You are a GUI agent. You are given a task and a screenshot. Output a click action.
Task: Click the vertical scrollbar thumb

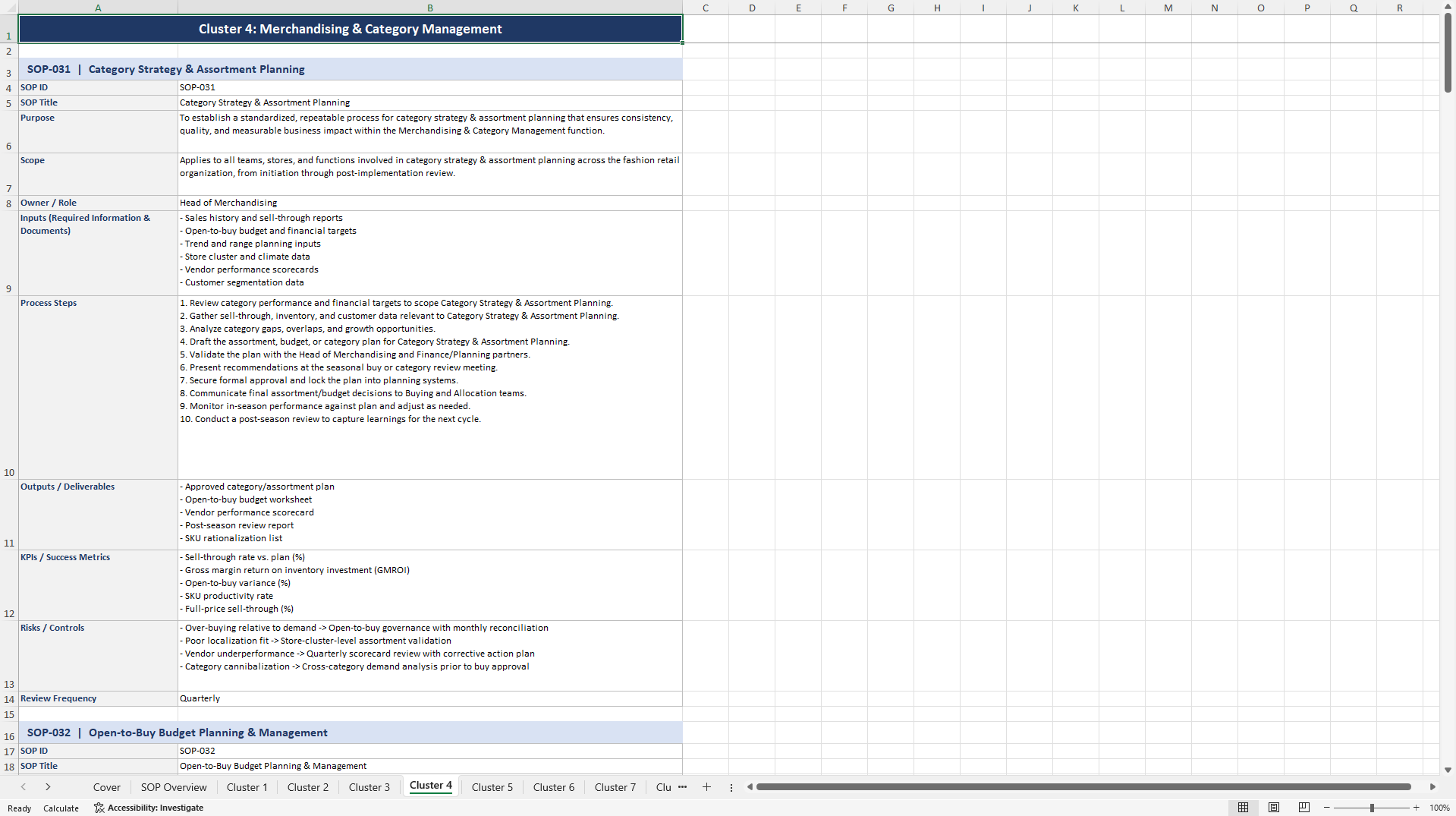click(x=1448, y=52)
